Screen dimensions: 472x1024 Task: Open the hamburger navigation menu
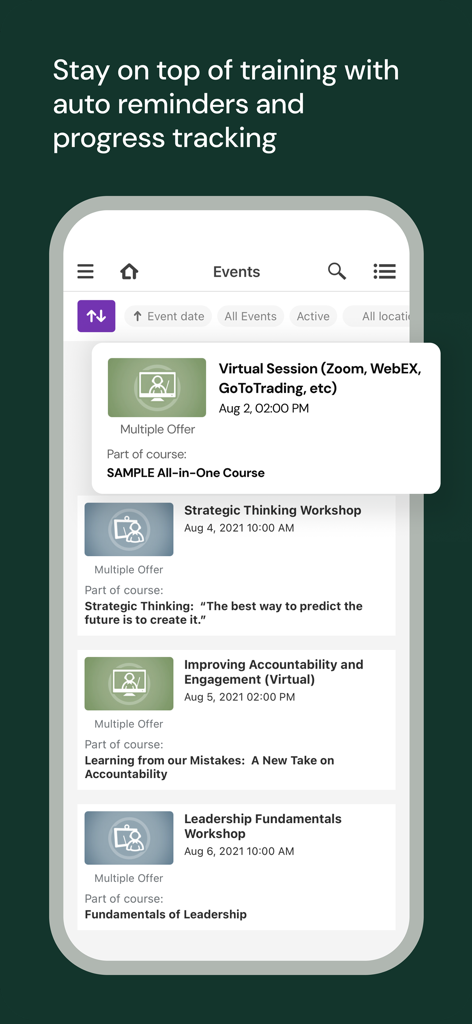(x=86, y=271)
